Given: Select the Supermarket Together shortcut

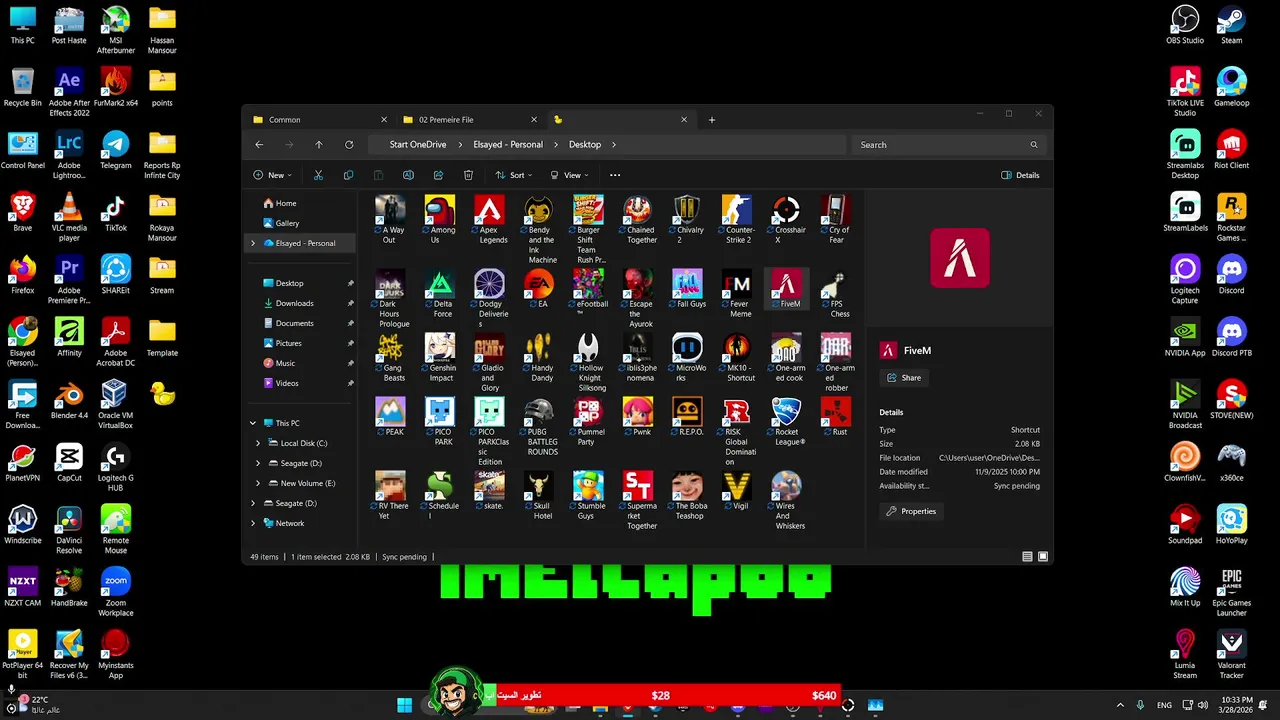Looking at the screenshot, I should pyautogui.click(x=638, y=500).
